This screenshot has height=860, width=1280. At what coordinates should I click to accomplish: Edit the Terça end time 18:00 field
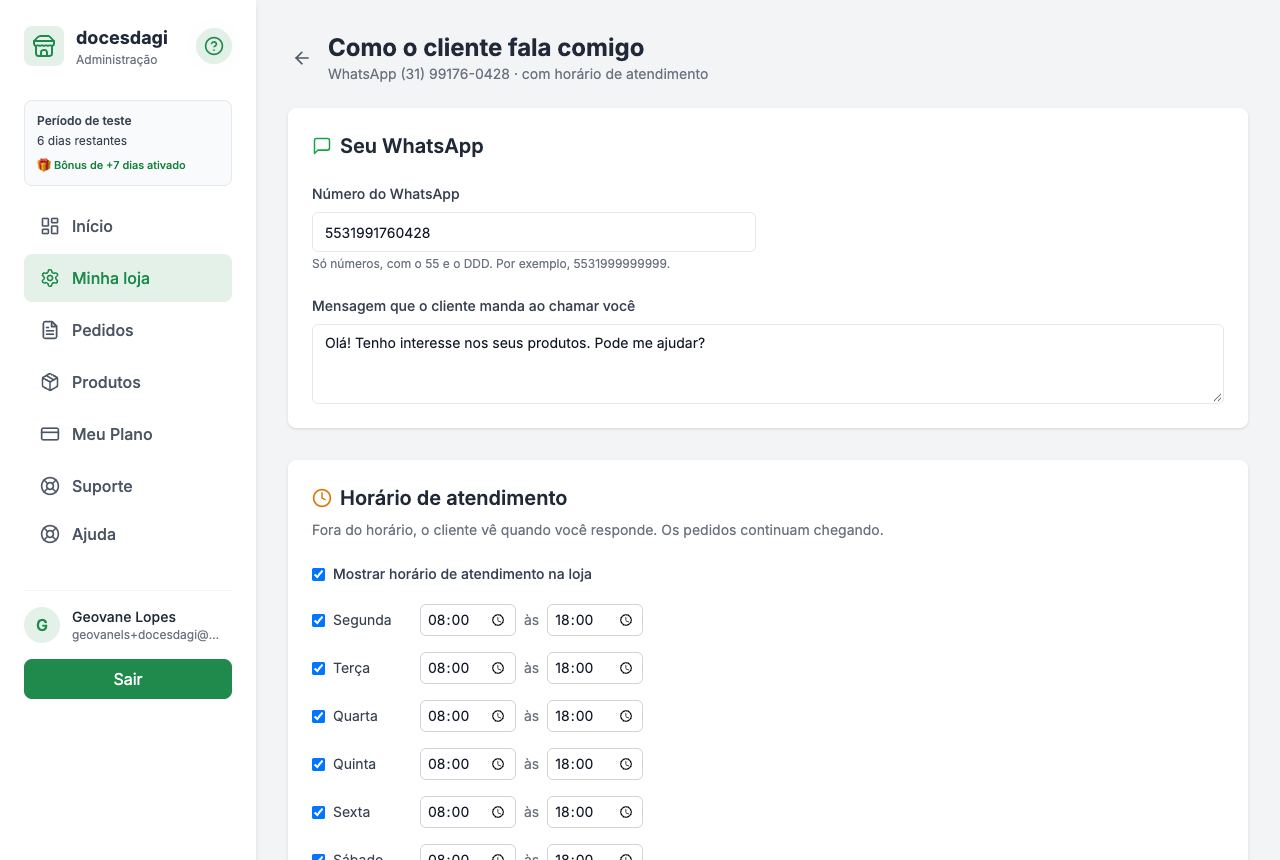(595, 668)
